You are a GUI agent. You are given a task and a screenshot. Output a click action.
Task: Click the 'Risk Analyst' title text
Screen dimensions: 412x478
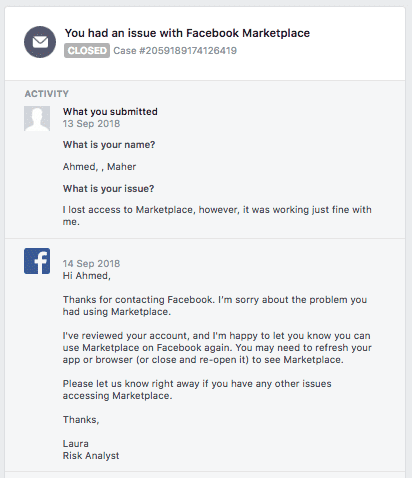pyautogui.click(x=91, y=456)
